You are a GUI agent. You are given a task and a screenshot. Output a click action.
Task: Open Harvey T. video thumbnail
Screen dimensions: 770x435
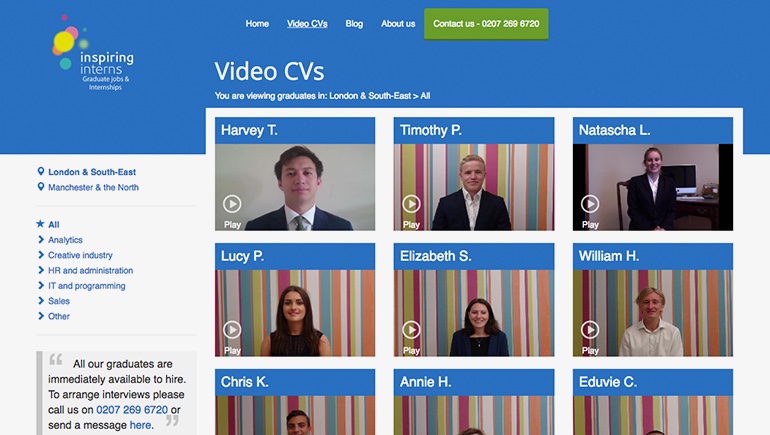coord(295,187)
